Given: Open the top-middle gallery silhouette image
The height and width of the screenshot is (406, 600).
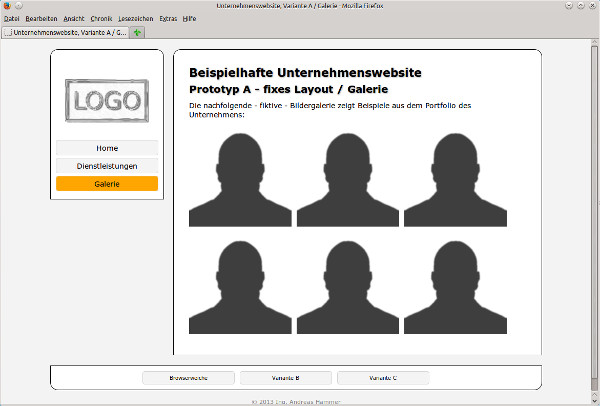Looking at the screenshot, I should pyautogui.click(x=348, y=180).
